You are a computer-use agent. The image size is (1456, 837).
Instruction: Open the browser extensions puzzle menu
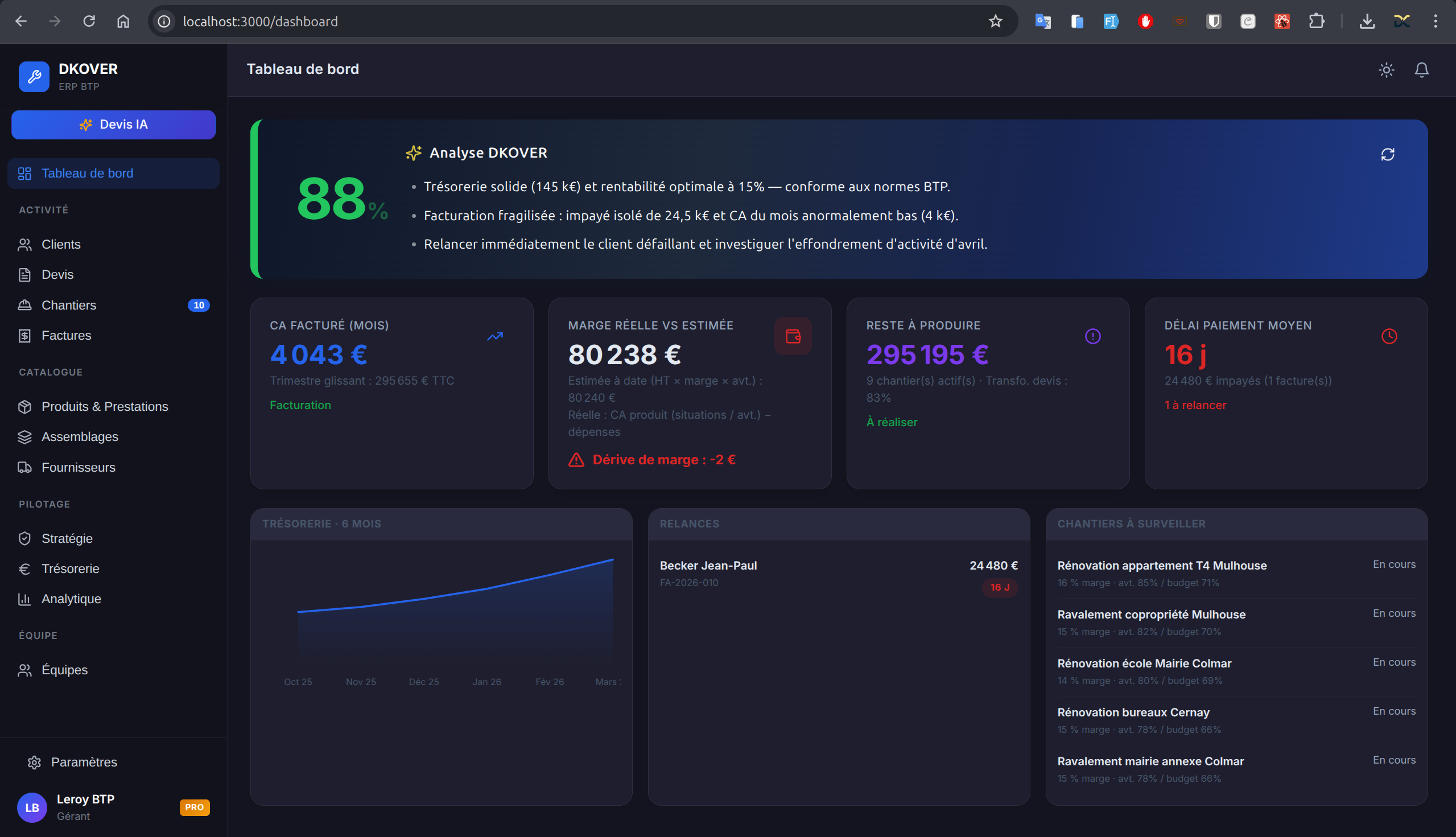tap(1317, 21)
